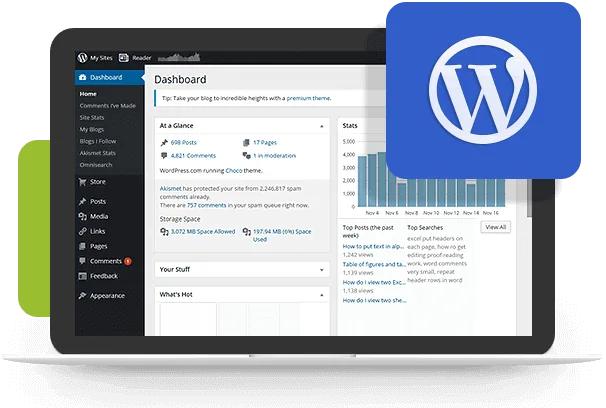Open top post How to put text in alp...
The width and height of the screenshot is (606, 408).
click(x=373, y=246)
